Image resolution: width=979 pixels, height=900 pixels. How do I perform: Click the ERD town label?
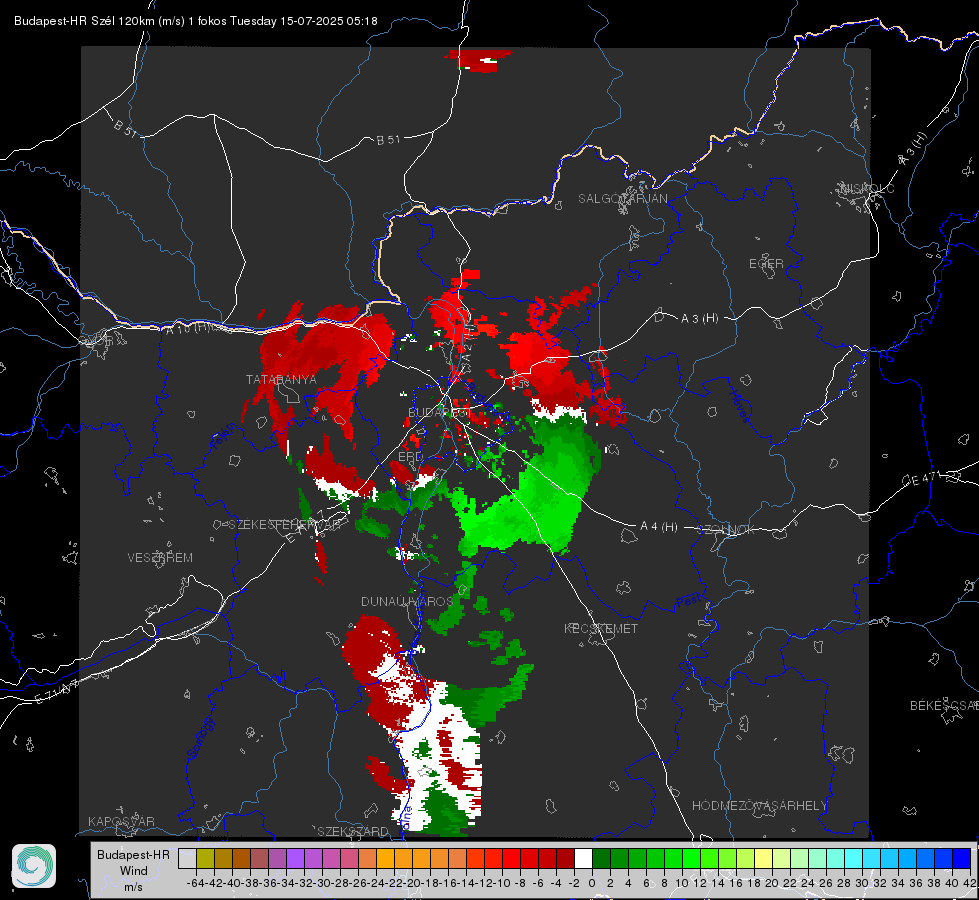[410, 457]
